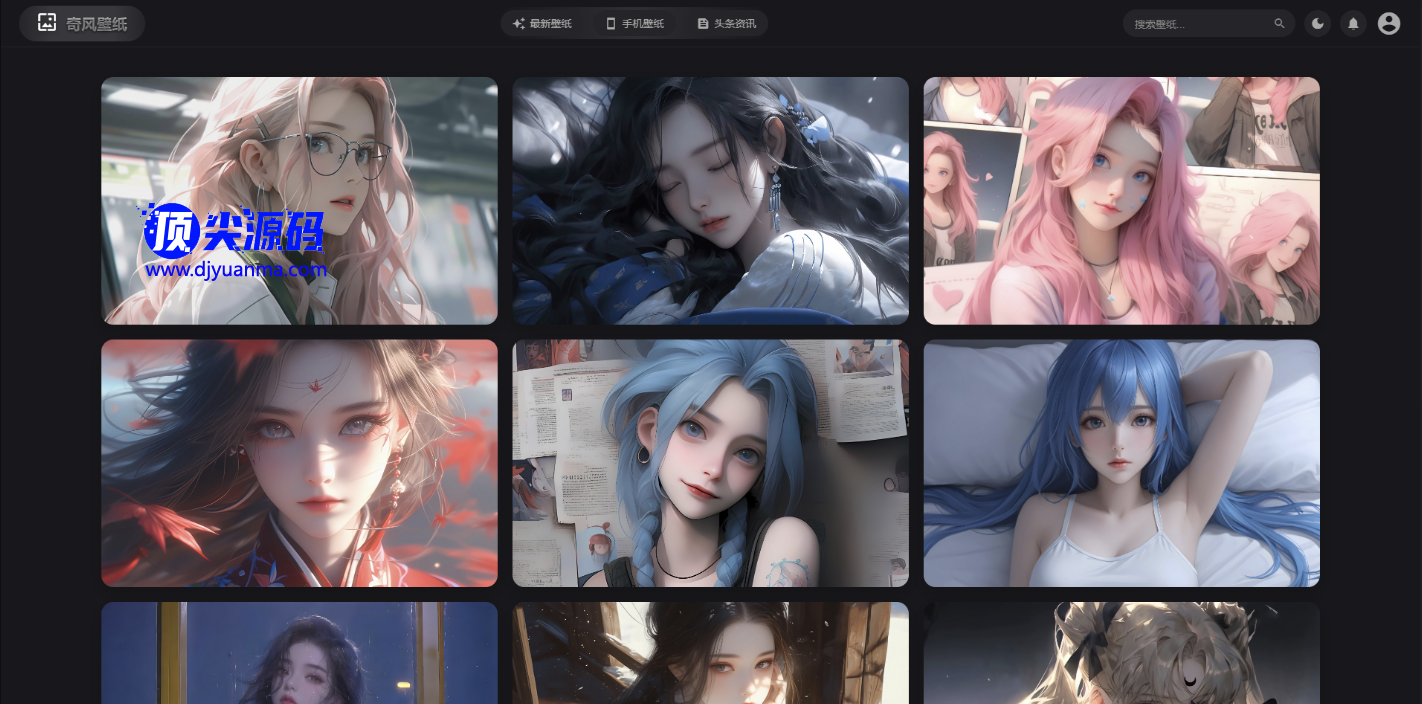
Task: Click the www.djyuanma.com watermark link
Action: click(236, 270)
